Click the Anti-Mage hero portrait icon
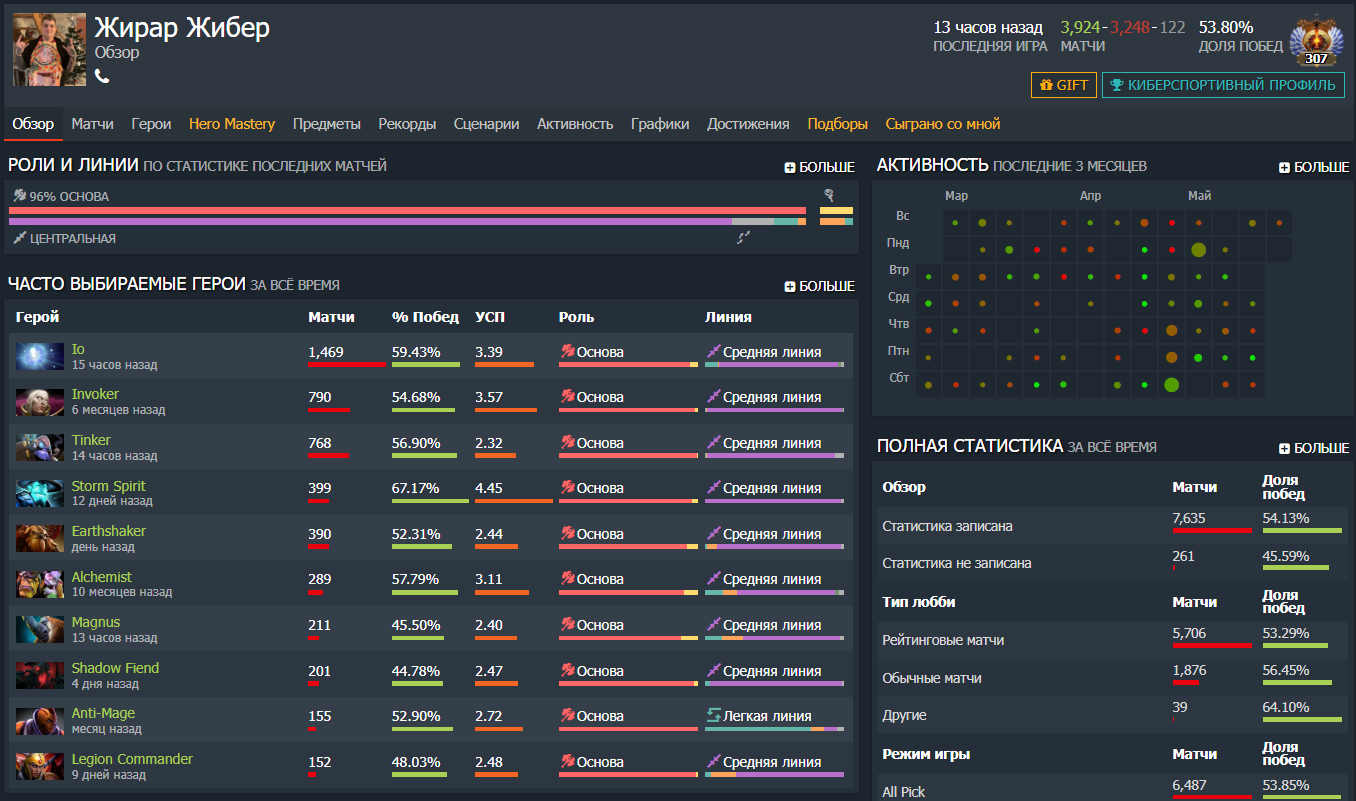 pyautogui.click(x=40, y=721)
